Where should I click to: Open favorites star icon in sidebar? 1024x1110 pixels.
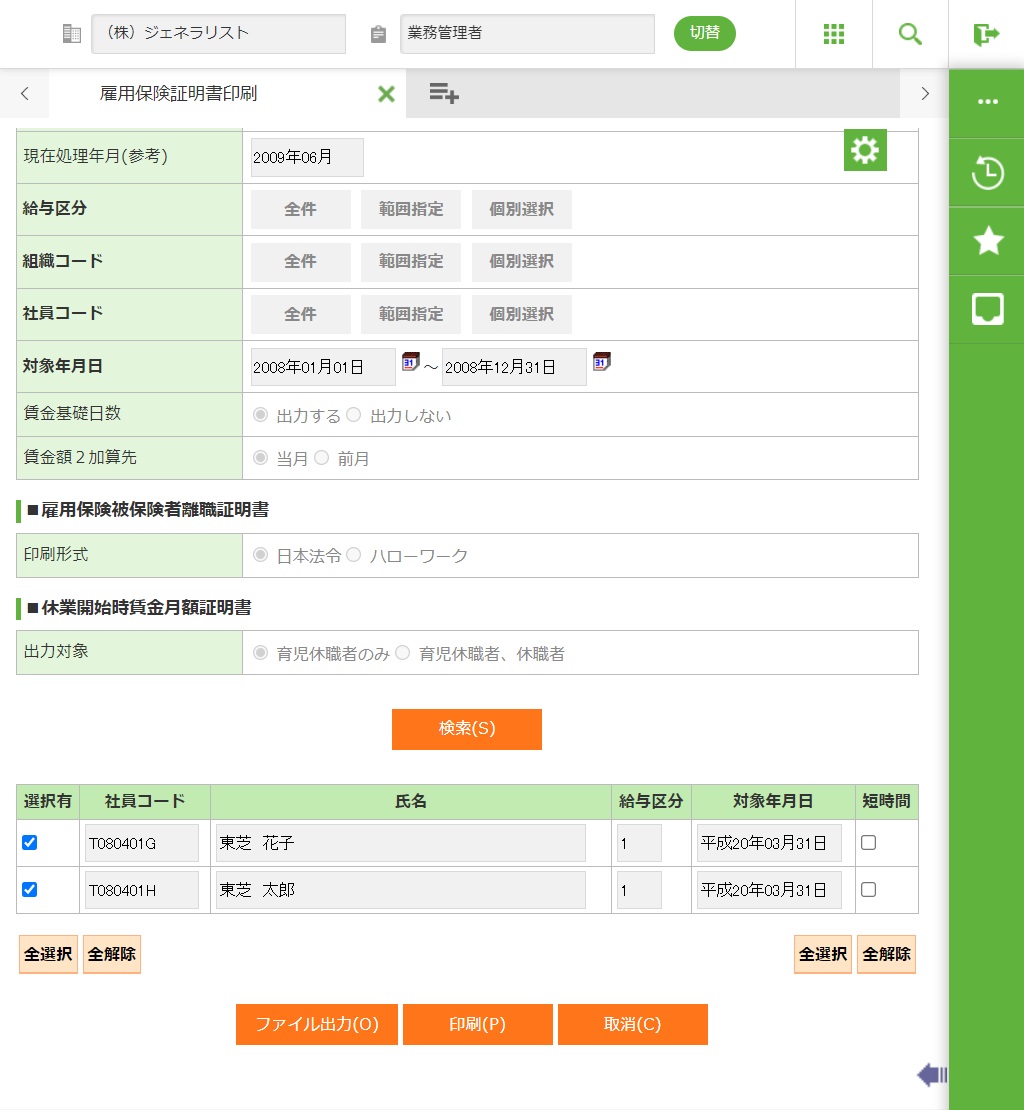pyautogui.click(x=987, y=241)
